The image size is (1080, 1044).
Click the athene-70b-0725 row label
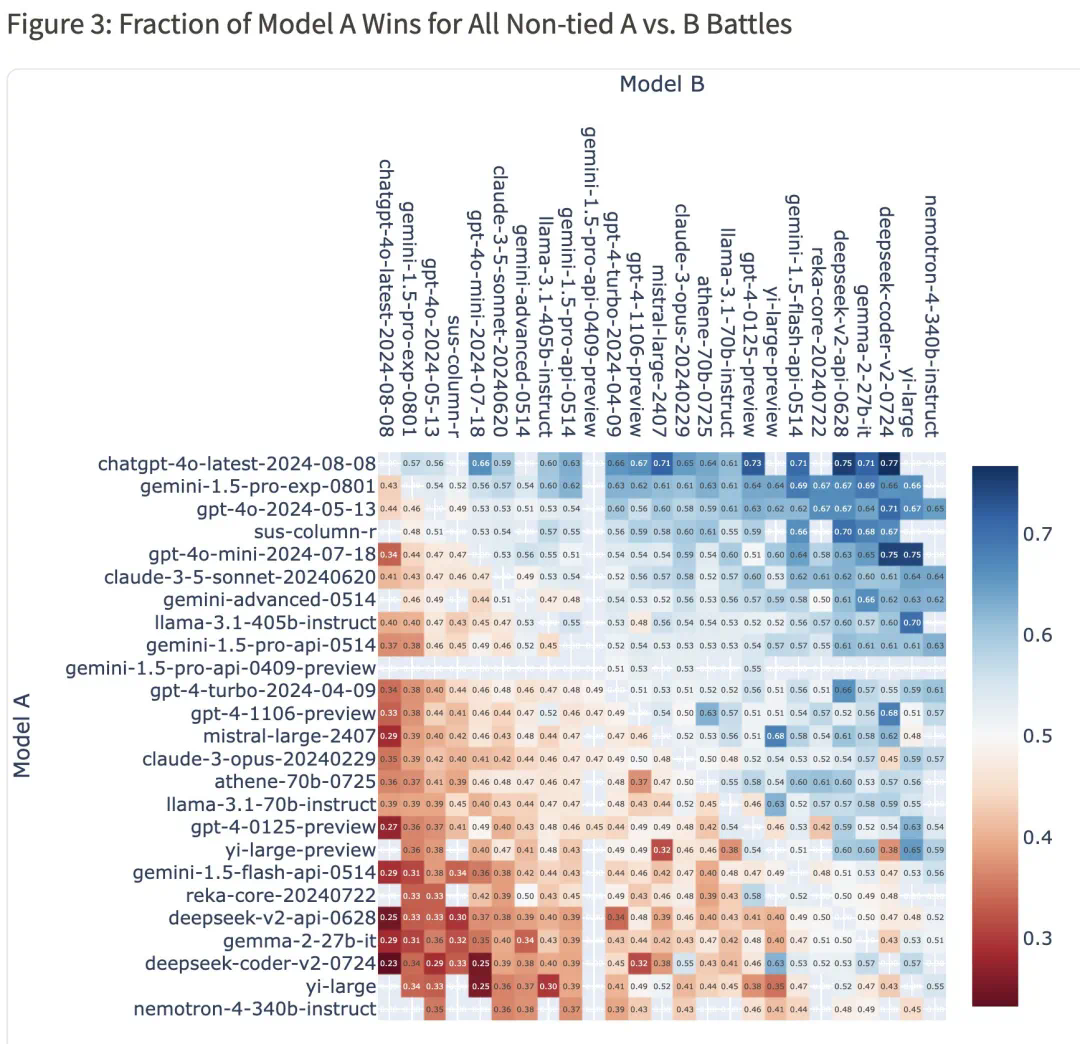point(295,782)
